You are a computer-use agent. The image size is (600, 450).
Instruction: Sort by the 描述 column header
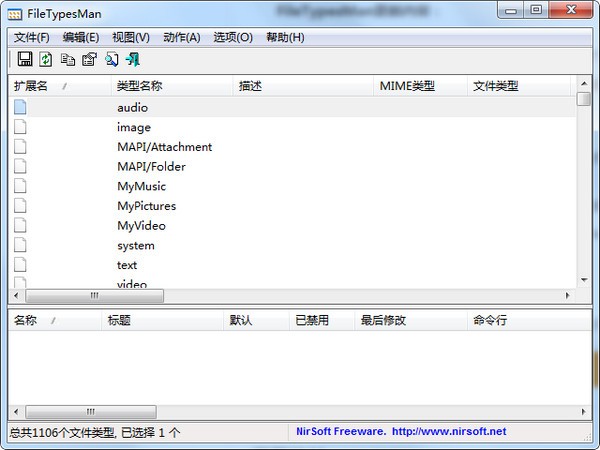point(303,86)
